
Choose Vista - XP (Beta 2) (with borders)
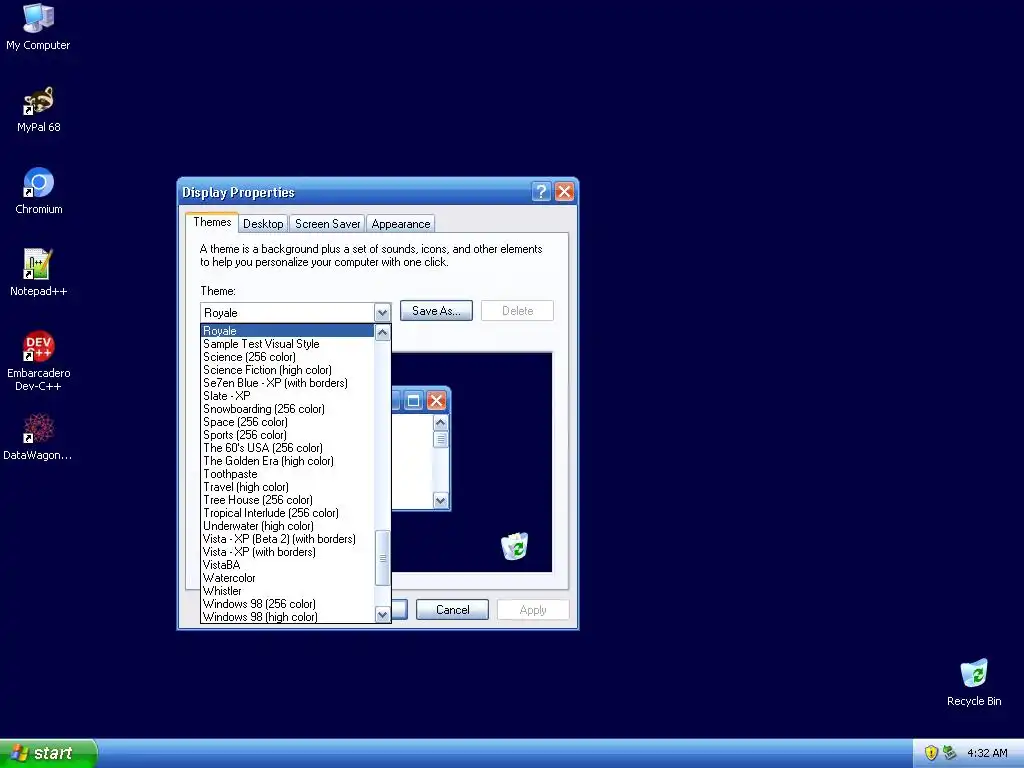click(287, 539)
